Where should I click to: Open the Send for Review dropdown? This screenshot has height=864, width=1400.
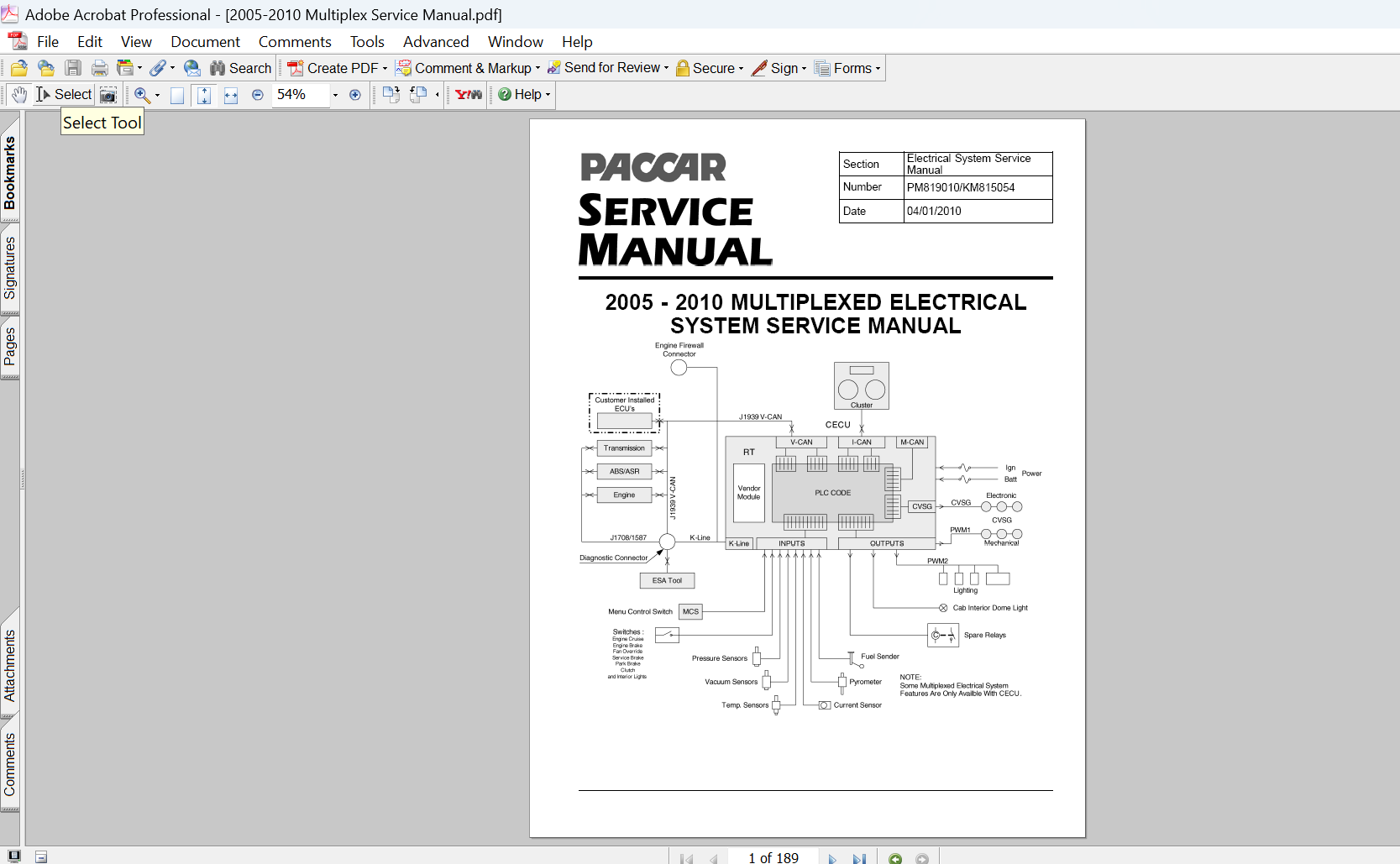(x=666, y=69)
